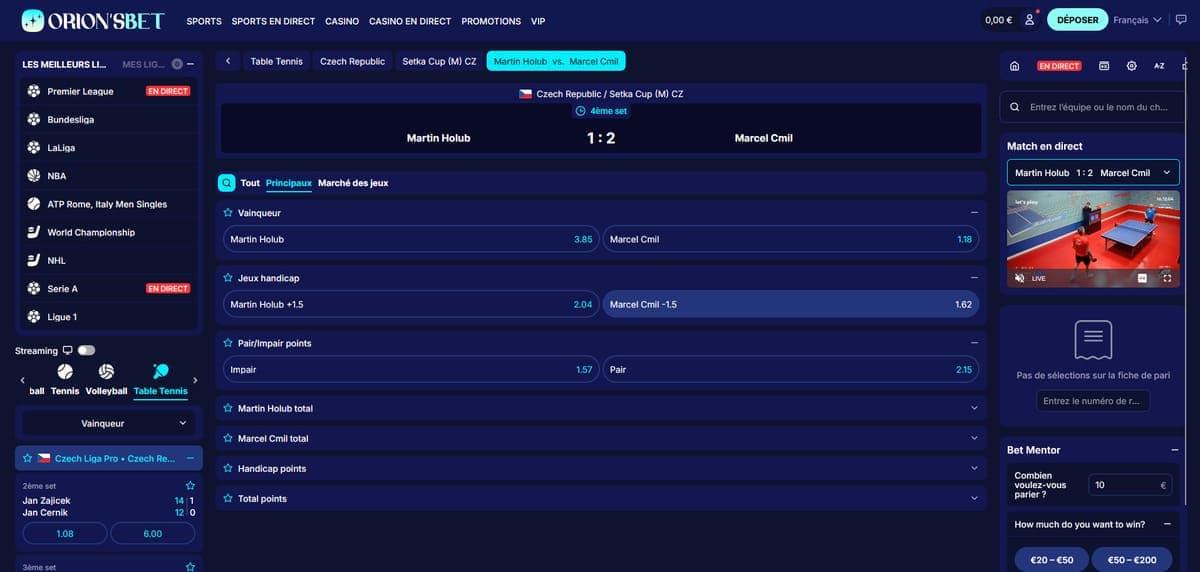Select the Volleyball sport icon
The image size is (1200, 572).
pos(106,372)
